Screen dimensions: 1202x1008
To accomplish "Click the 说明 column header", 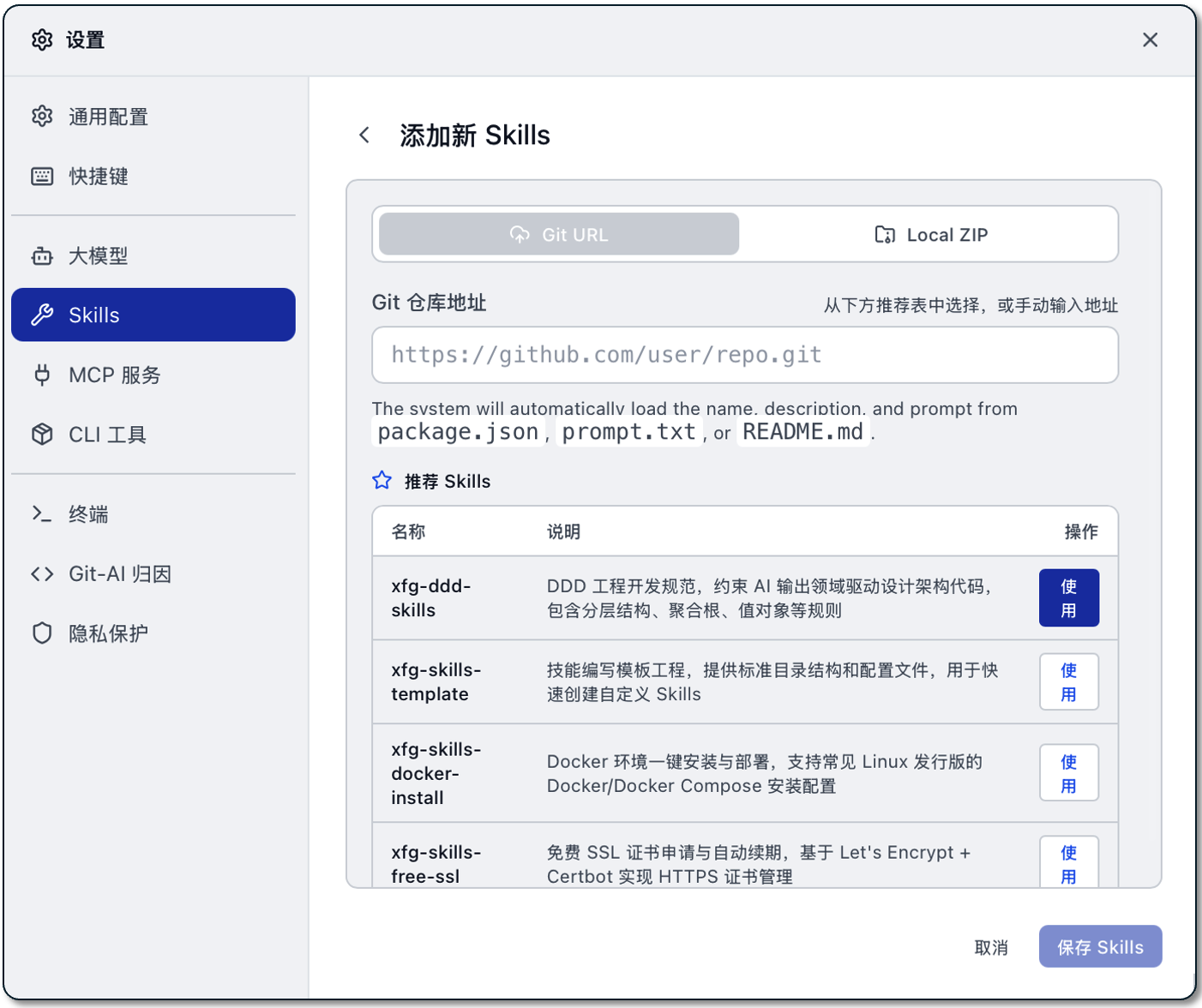I will pos(564,532).
